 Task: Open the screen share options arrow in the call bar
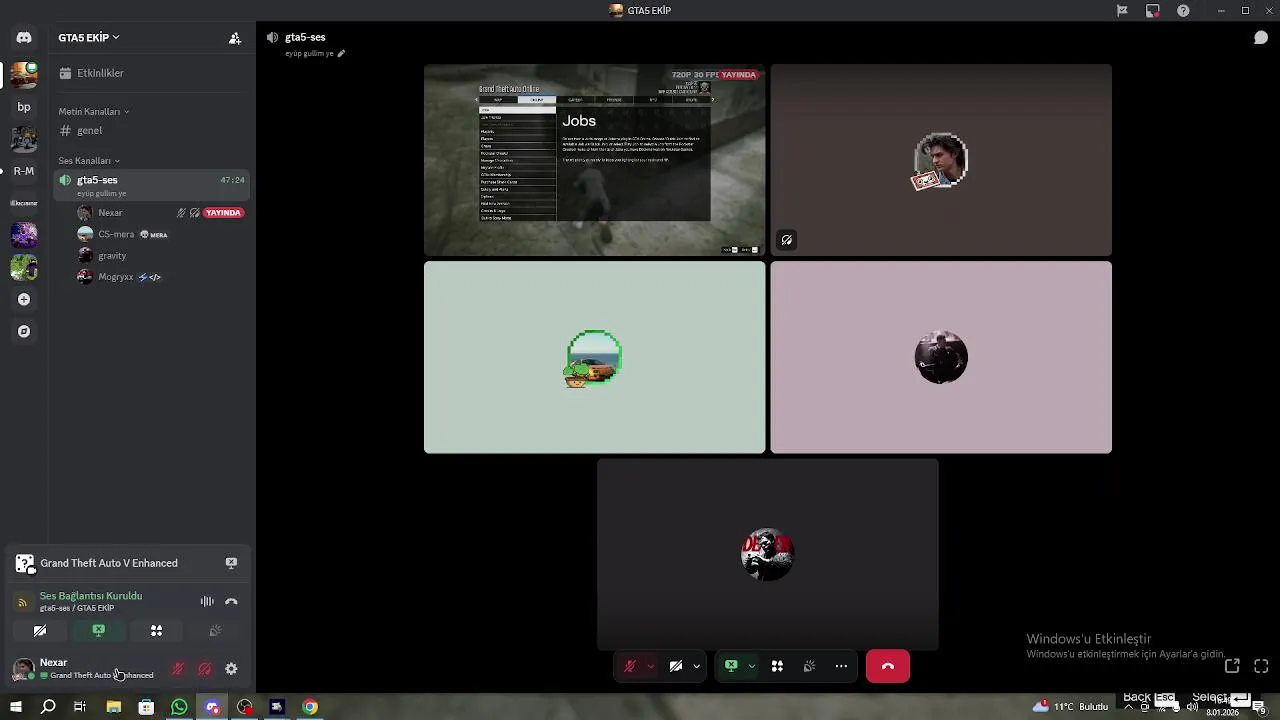tap(751, 666)
